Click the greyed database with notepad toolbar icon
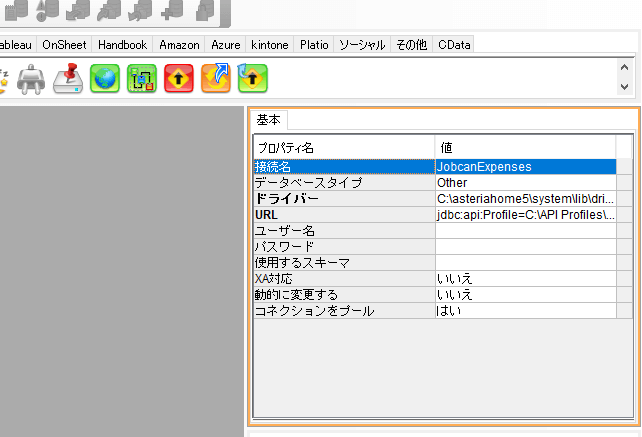The width and height of the screenshot is (642, 437). coord(16,10)
